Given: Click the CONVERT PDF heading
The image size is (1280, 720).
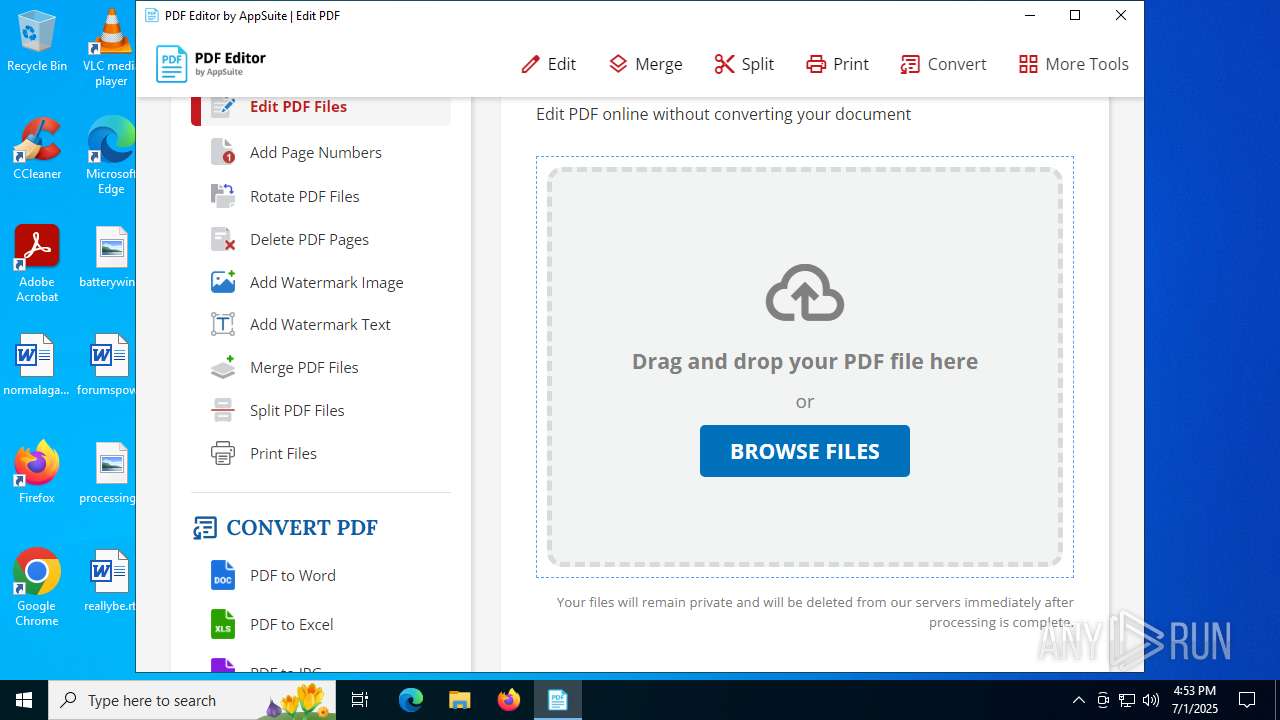Looking at the screenshot, I should tap(302, 528).
